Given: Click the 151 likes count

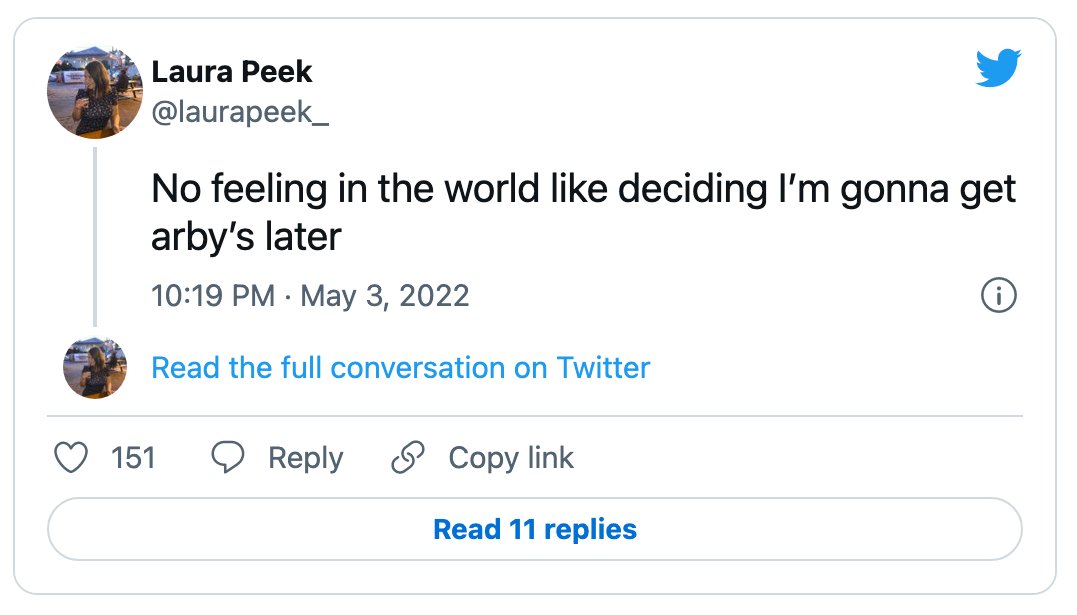Looking at the screenshot, I should point(133,458).
